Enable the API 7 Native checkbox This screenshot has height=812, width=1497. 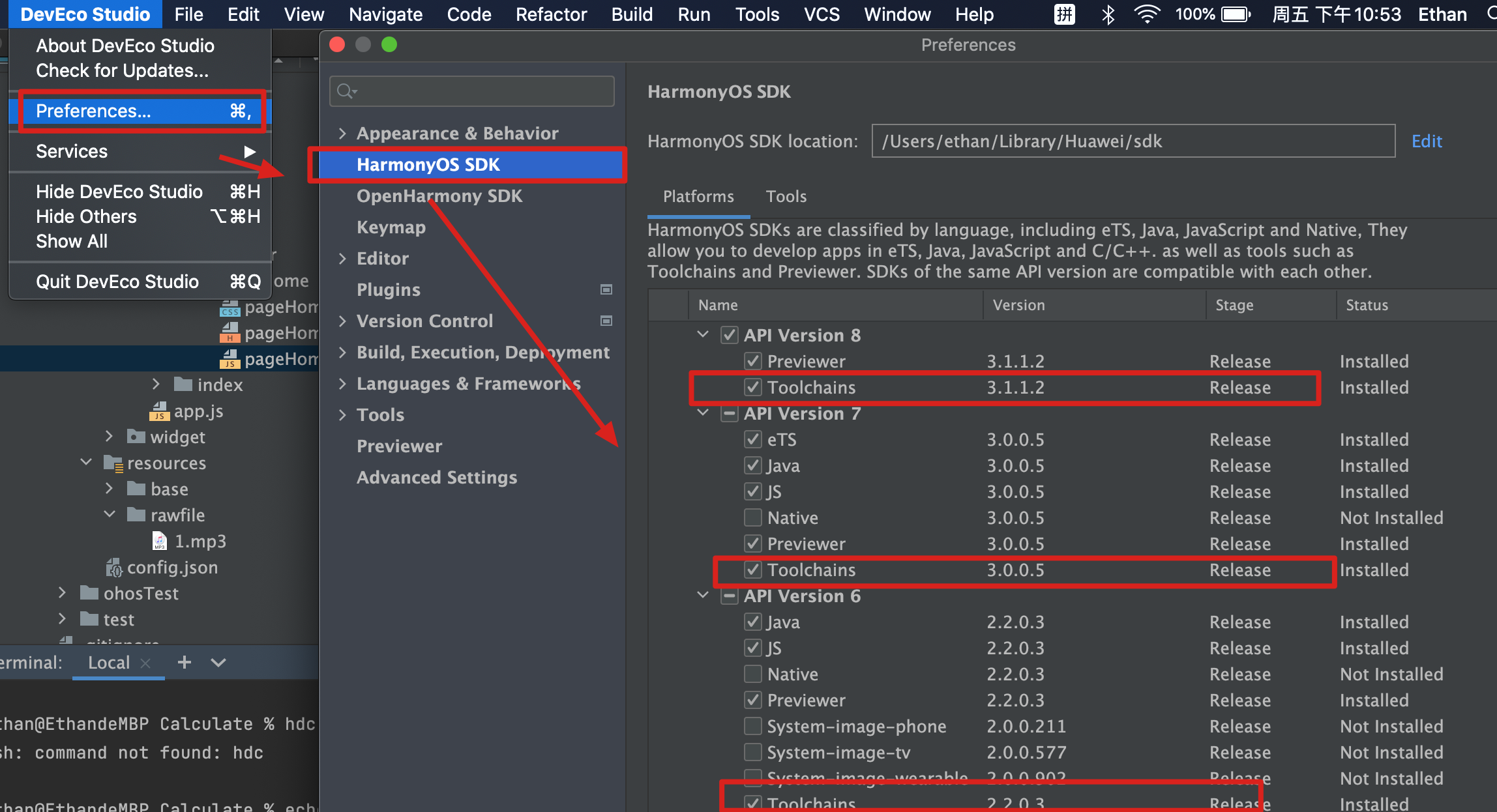pyautogui.click(x=753, y=518)
